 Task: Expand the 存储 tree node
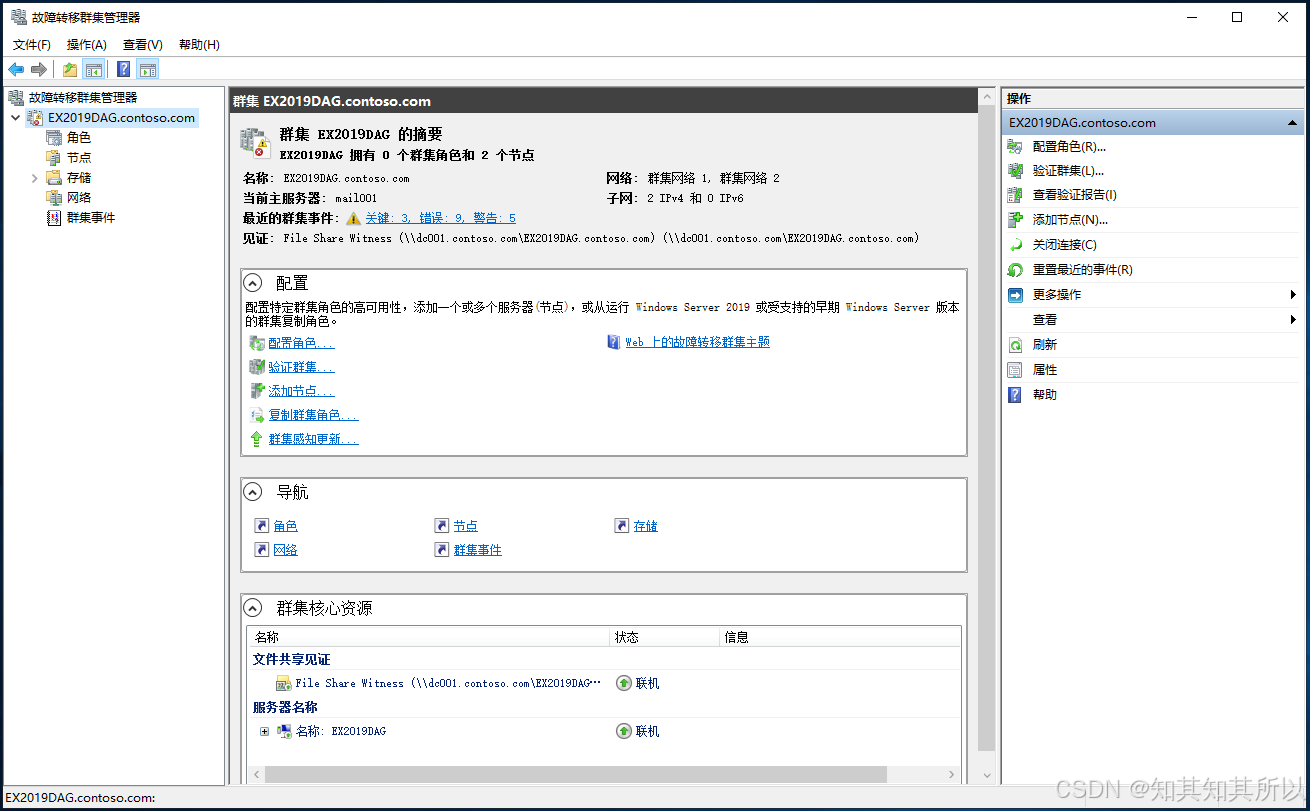click(x=35, y=177)
